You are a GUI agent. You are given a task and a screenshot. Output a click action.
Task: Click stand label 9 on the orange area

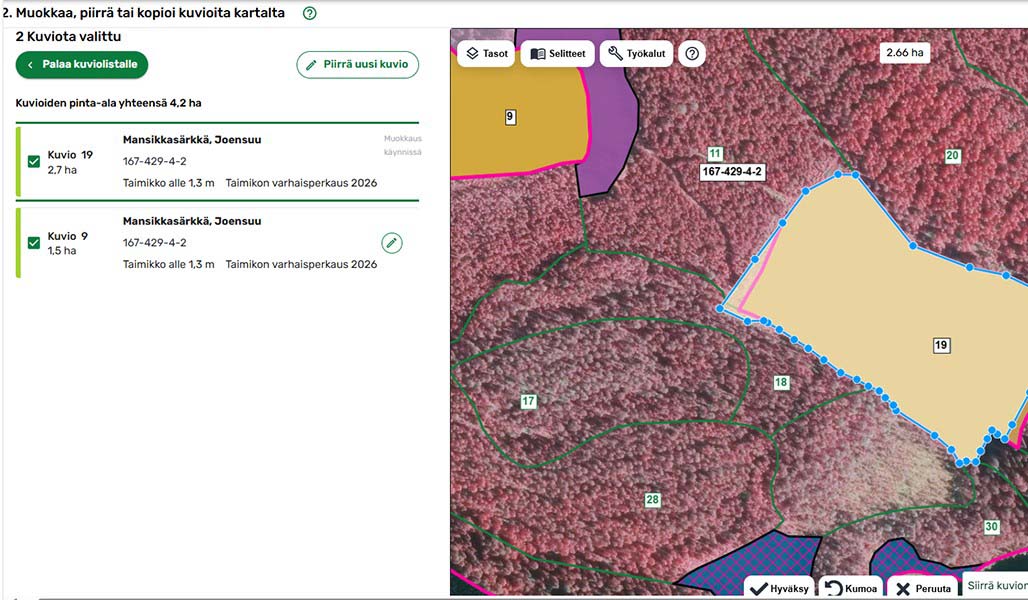point(510,117)
